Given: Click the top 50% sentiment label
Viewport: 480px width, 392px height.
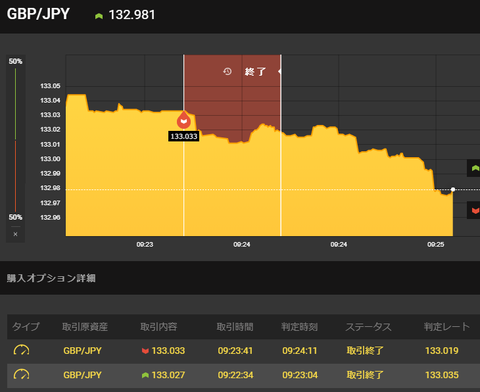Looking at the screenshot, I should pyautogui.click(x=15, y=61).
